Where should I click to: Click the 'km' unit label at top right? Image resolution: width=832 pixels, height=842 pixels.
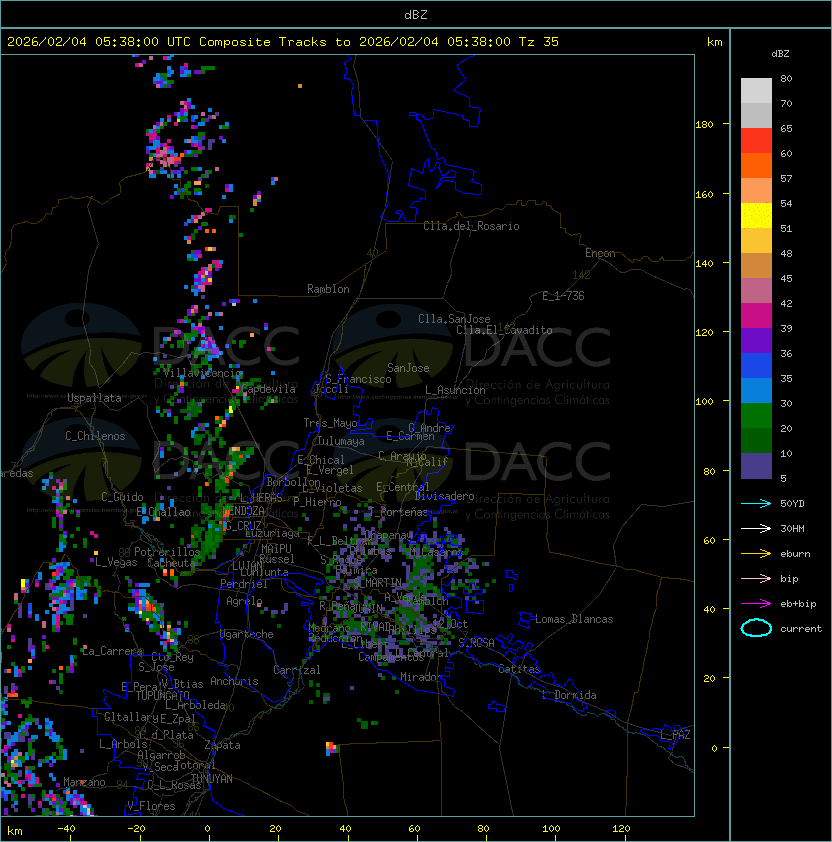(714, 41)
